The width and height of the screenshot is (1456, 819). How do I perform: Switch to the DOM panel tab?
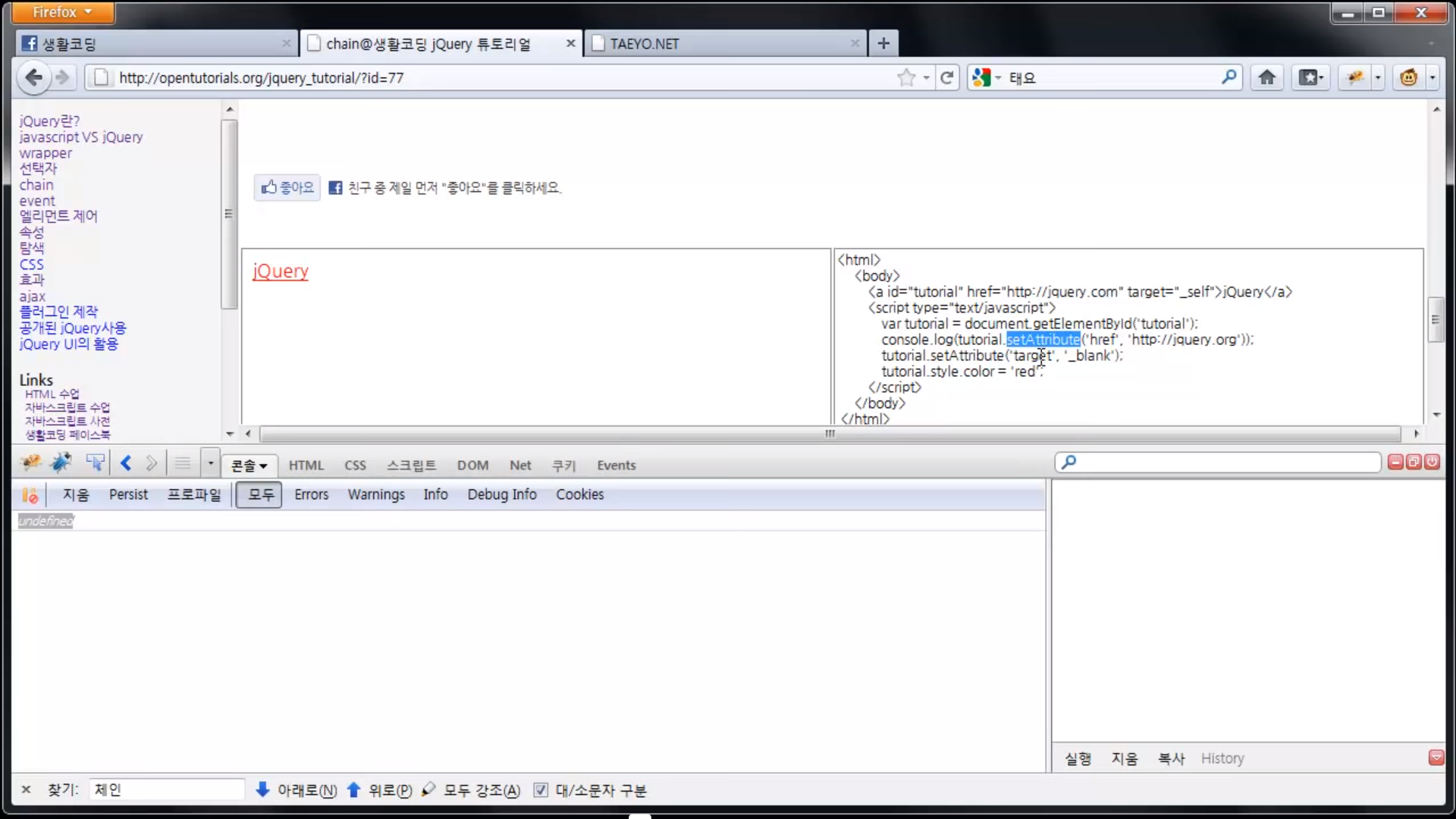coord(472,465)
